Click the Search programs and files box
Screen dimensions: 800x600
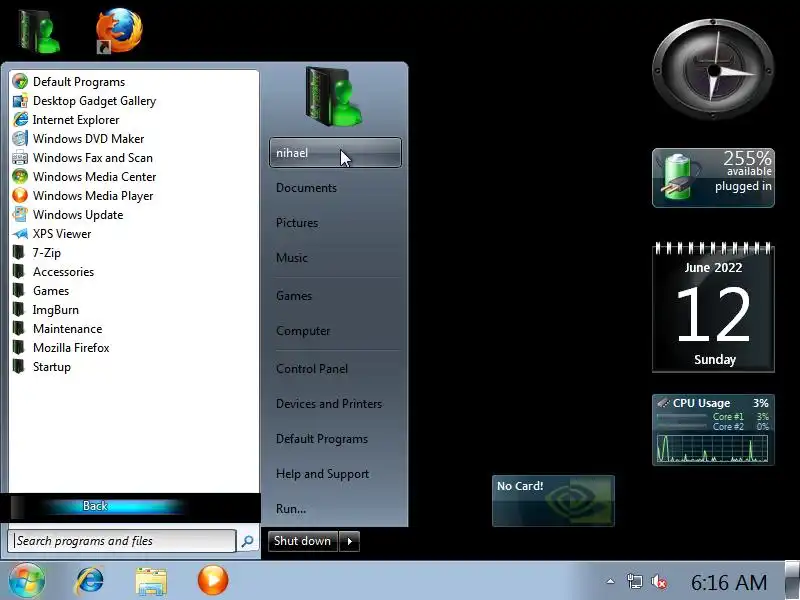point(122,541)
